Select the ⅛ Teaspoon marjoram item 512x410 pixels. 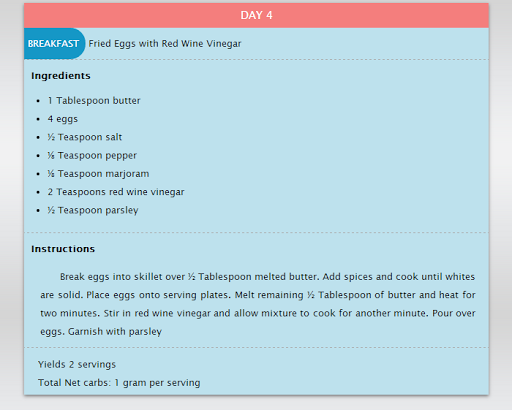[98, 174]
